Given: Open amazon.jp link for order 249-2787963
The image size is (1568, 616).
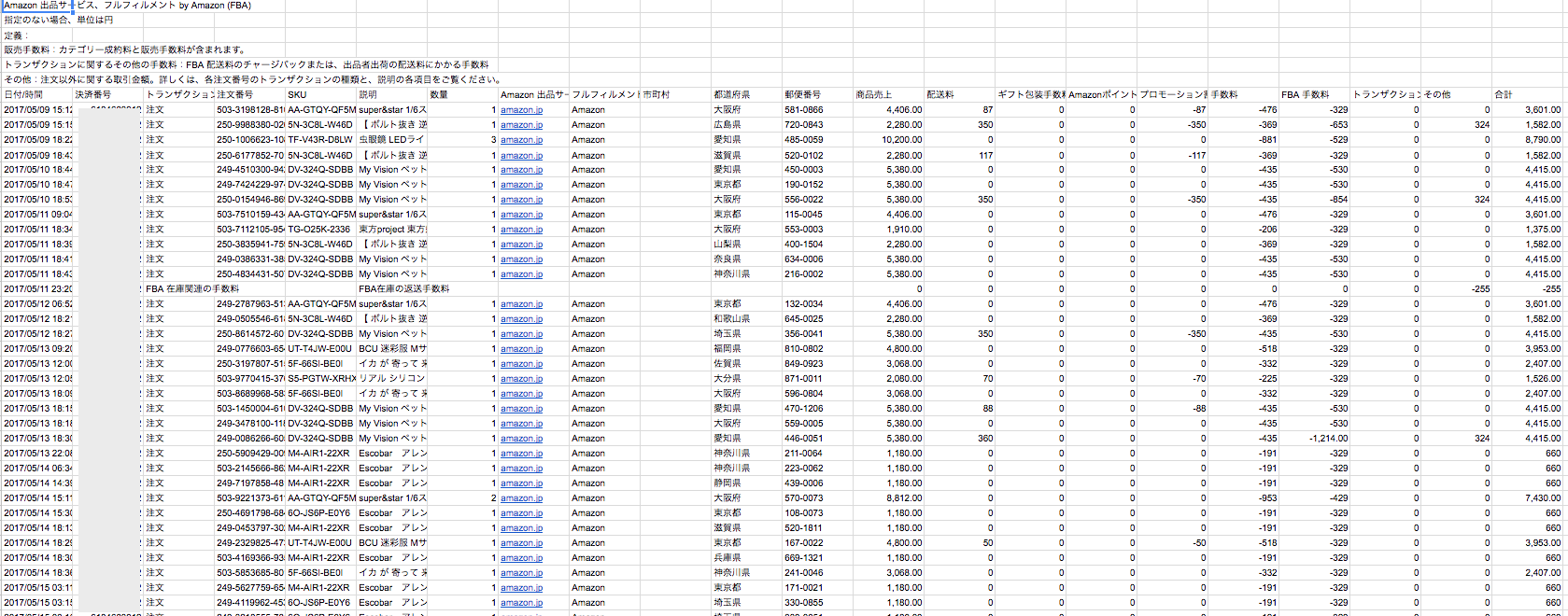Looking at the screenshot, I should coord(521,304).
